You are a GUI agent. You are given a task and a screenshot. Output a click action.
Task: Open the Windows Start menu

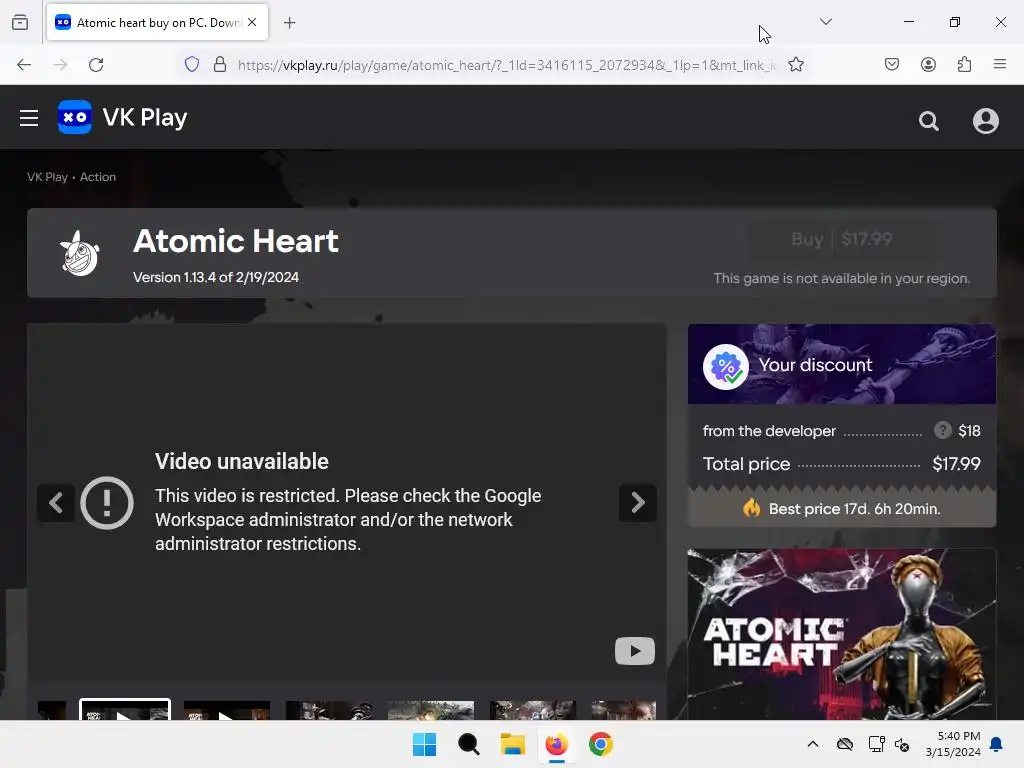[x=424, y=744]
